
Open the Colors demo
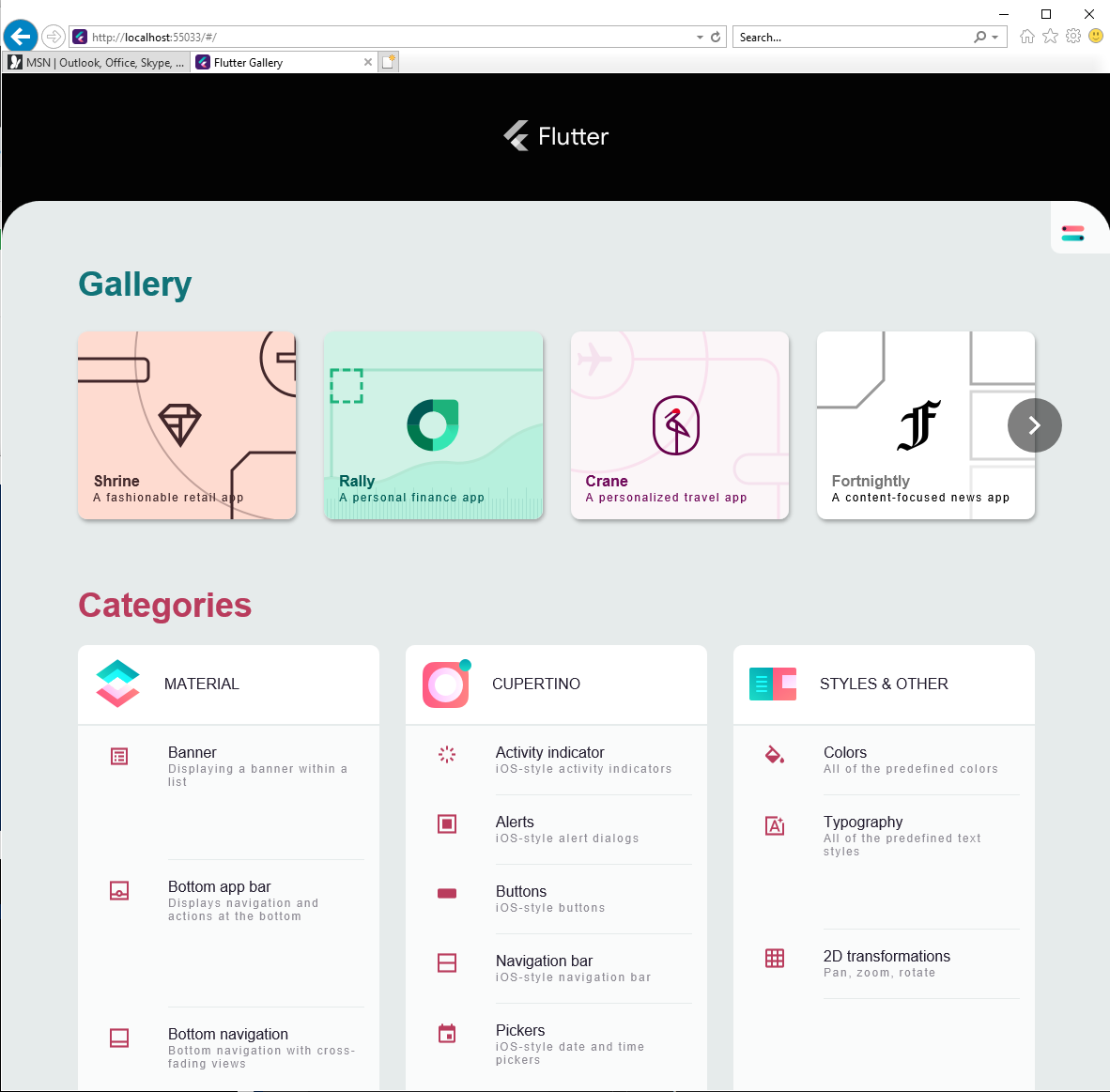[885, 761]
